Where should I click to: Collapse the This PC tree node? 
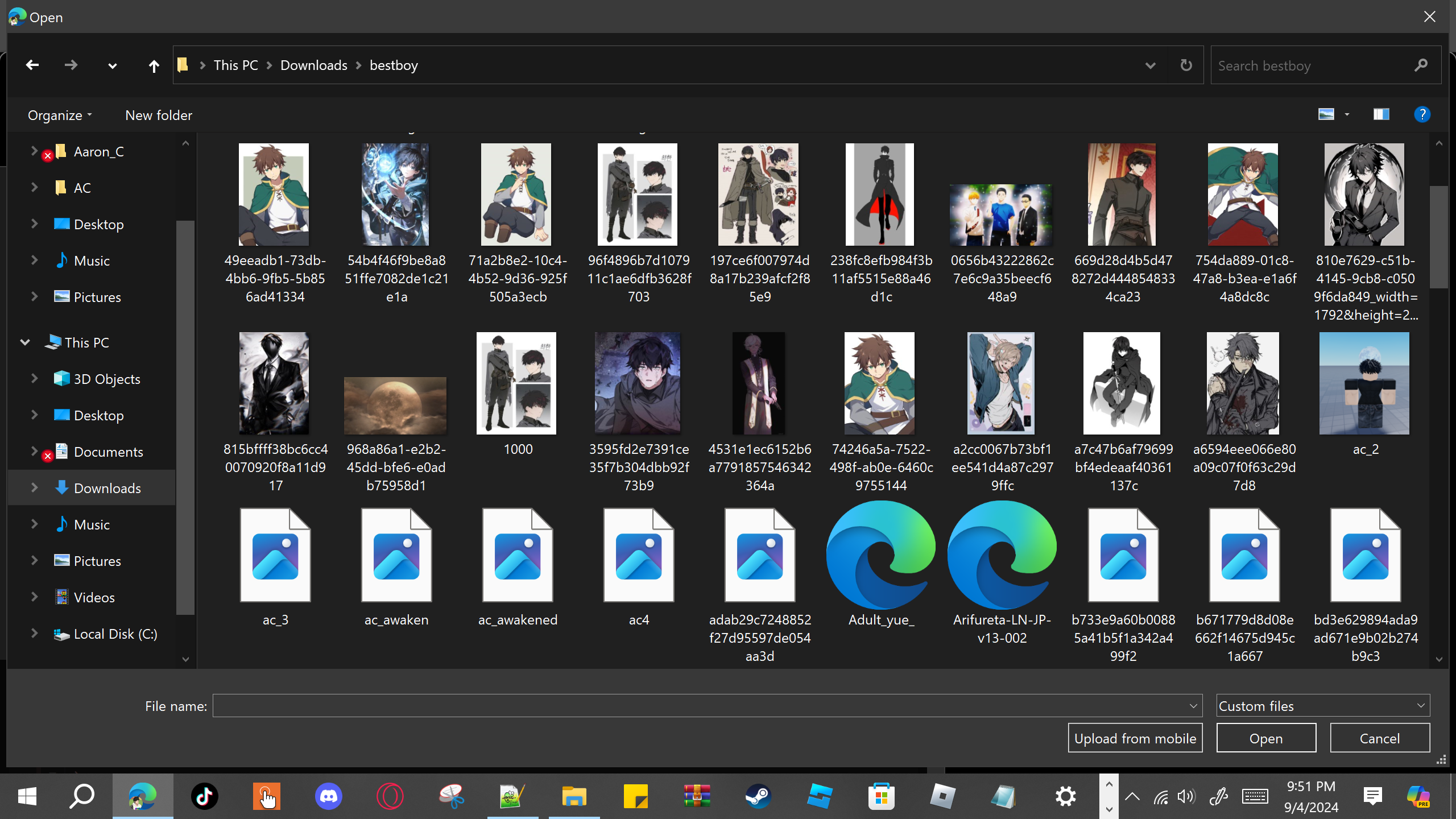pyautogui.click(x=25, y=342)
